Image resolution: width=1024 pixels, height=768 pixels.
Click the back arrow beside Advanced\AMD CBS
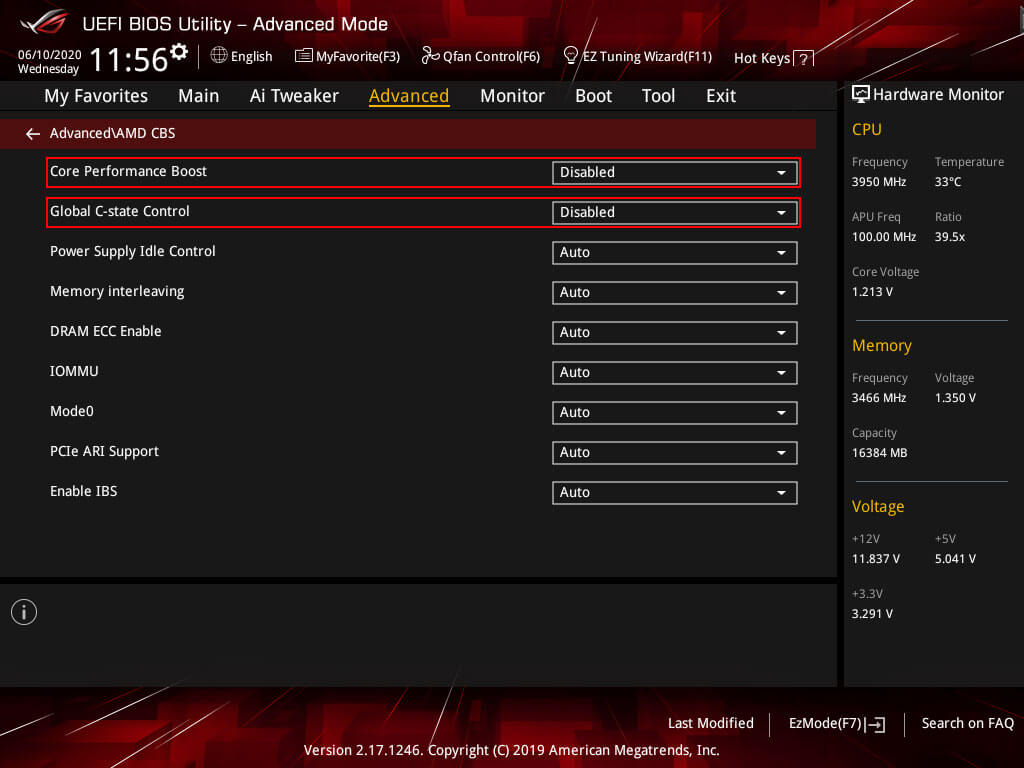tap(33, 134)
